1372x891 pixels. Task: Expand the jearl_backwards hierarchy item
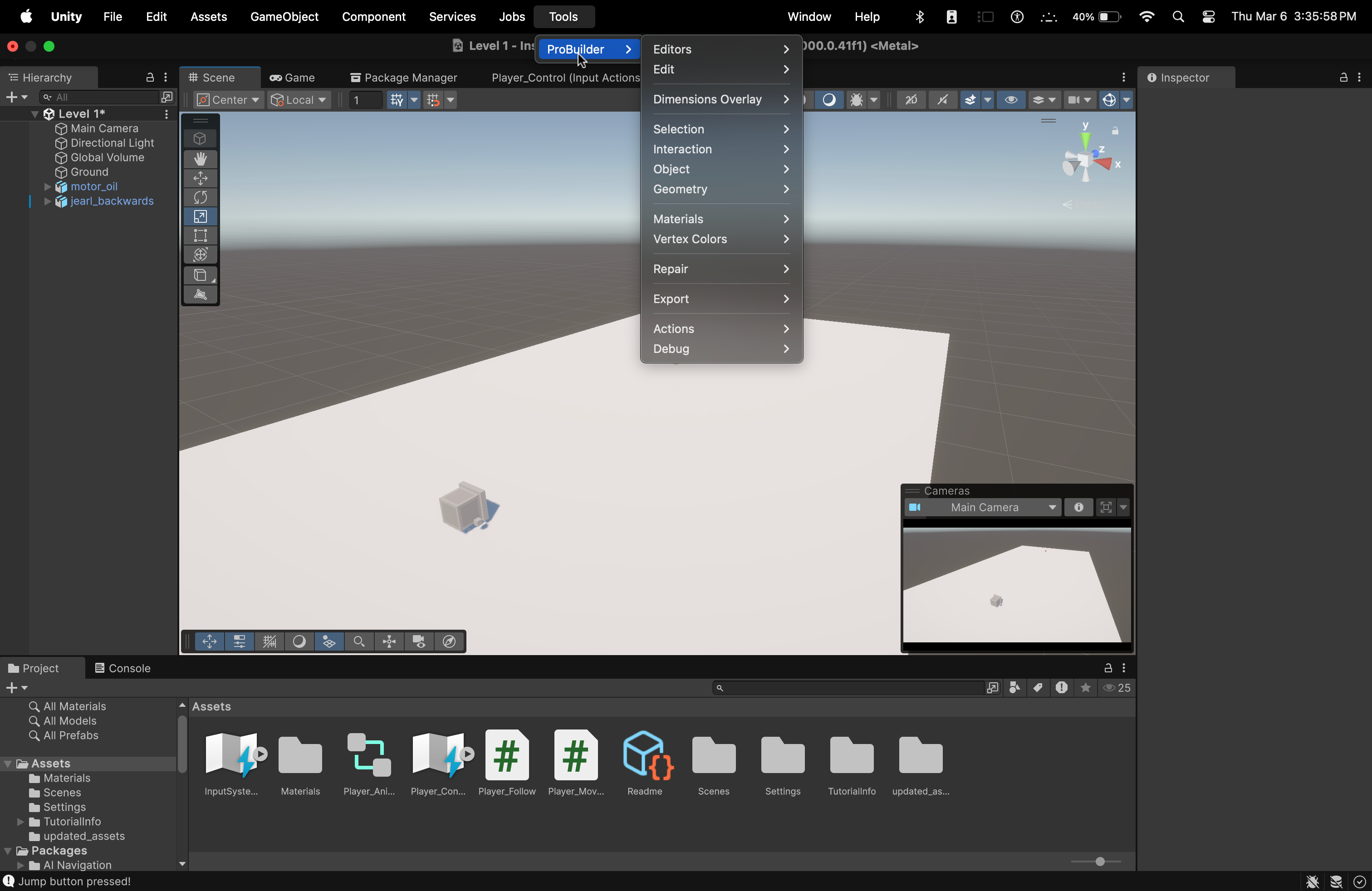tap(48, 201)
